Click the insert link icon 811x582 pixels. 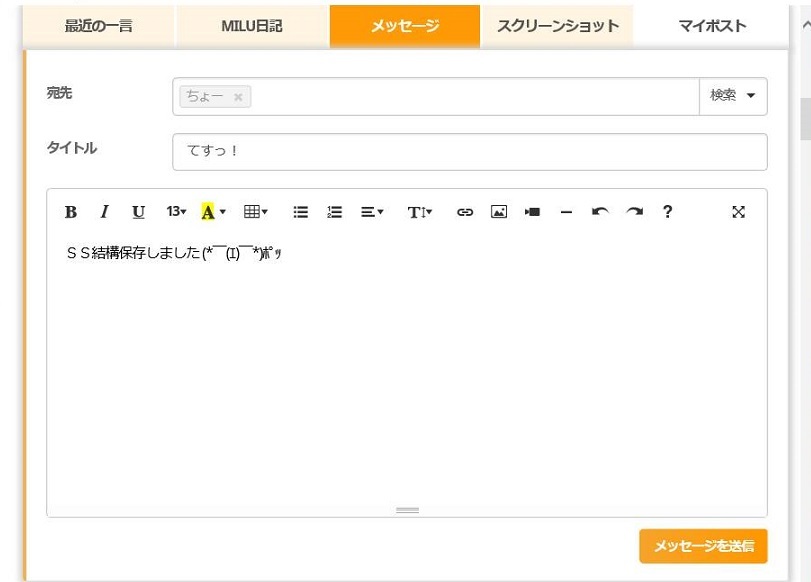464,212
